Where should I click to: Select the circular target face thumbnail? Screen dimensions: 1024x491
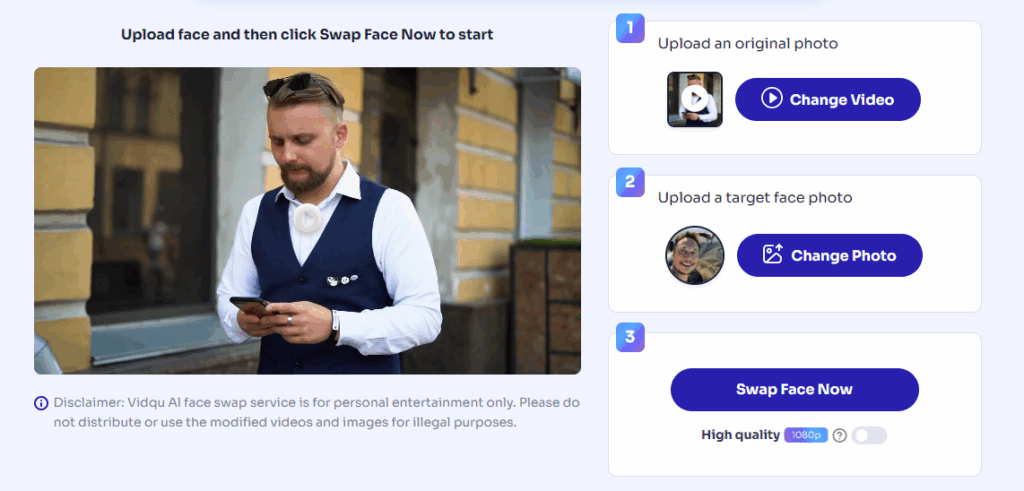[694, 255]
